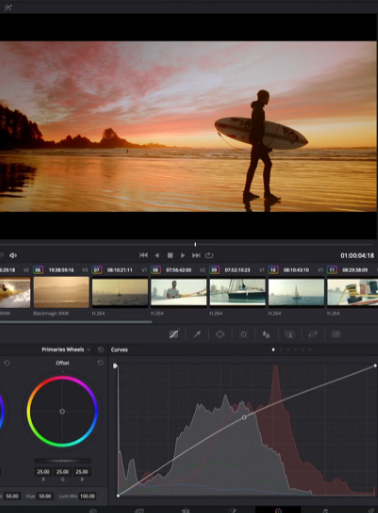Image resolution: width=378 pixels, height=513 pixels.
Task: Click the Hue value field 50.00
Action: pos(45,496)
